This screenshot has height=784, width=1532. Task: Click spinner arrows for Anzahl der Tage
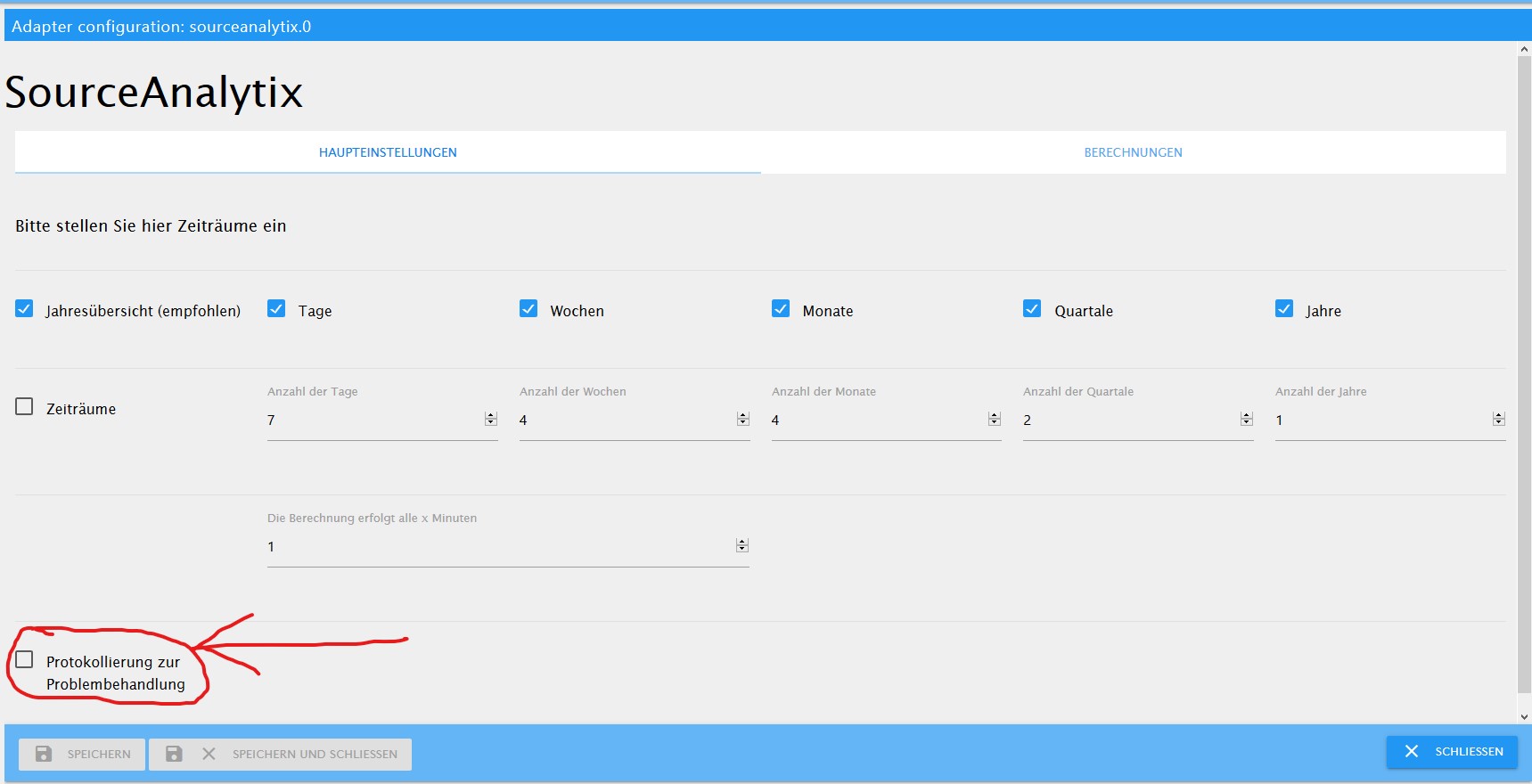point(491,419)
